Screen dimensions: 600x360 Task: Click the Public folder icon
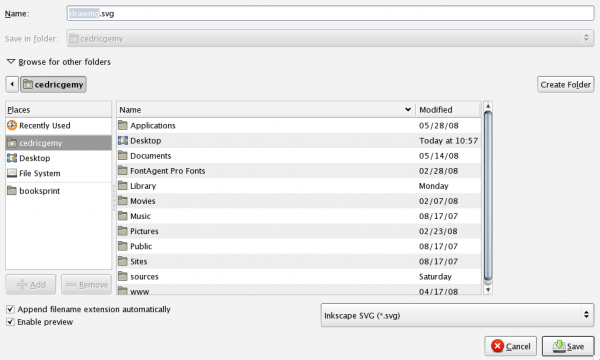pos(122,246)
